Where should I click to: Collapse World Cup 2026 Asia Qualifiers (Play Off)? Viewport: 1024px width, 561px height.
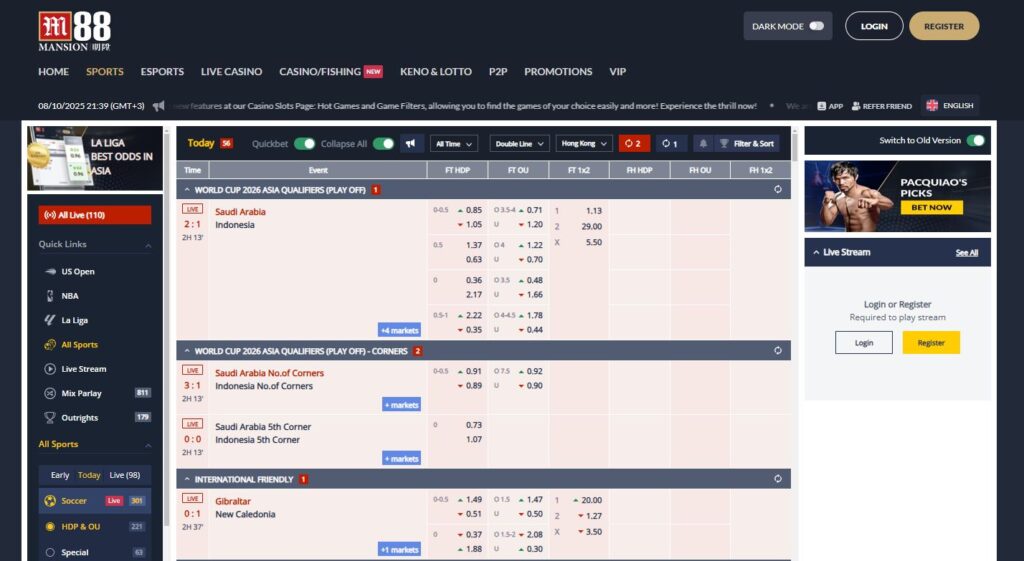tap(187, 189)
